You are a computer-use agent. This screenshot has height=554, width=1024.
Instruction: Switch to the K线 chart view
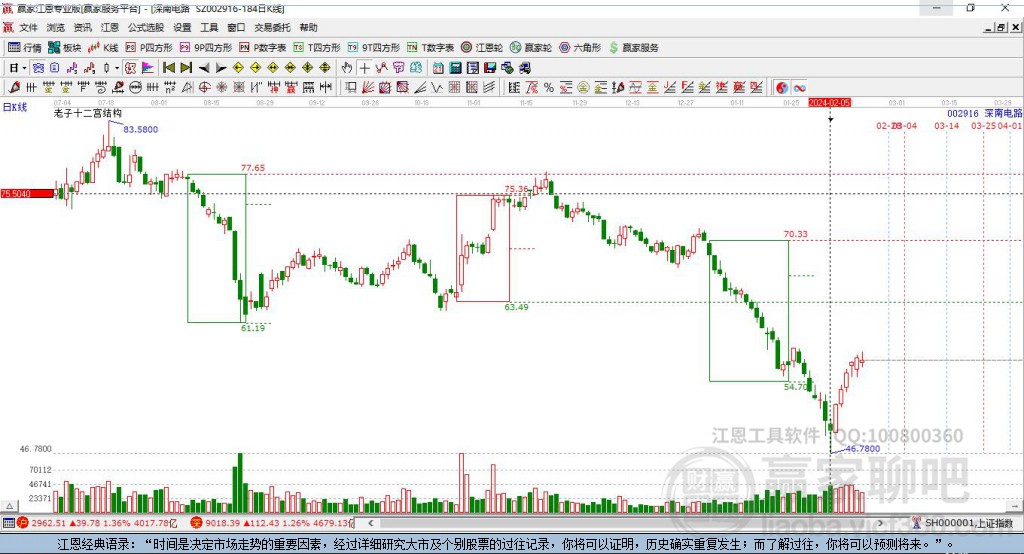[x=103, y=48]
